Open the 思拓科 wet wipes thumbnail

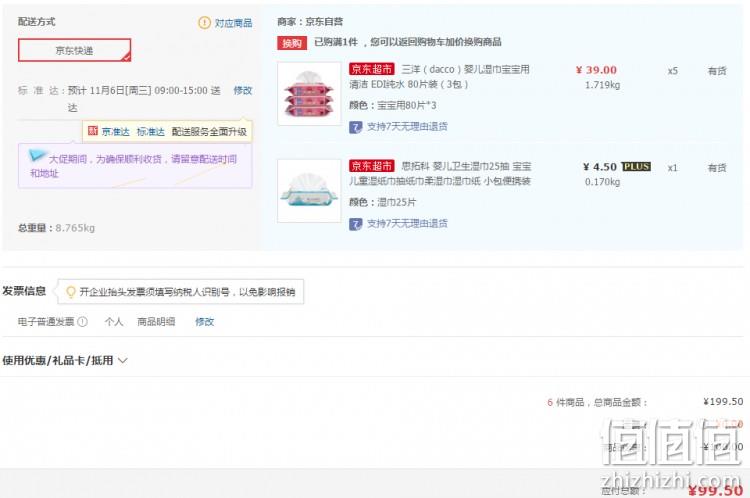click(309, 191)
